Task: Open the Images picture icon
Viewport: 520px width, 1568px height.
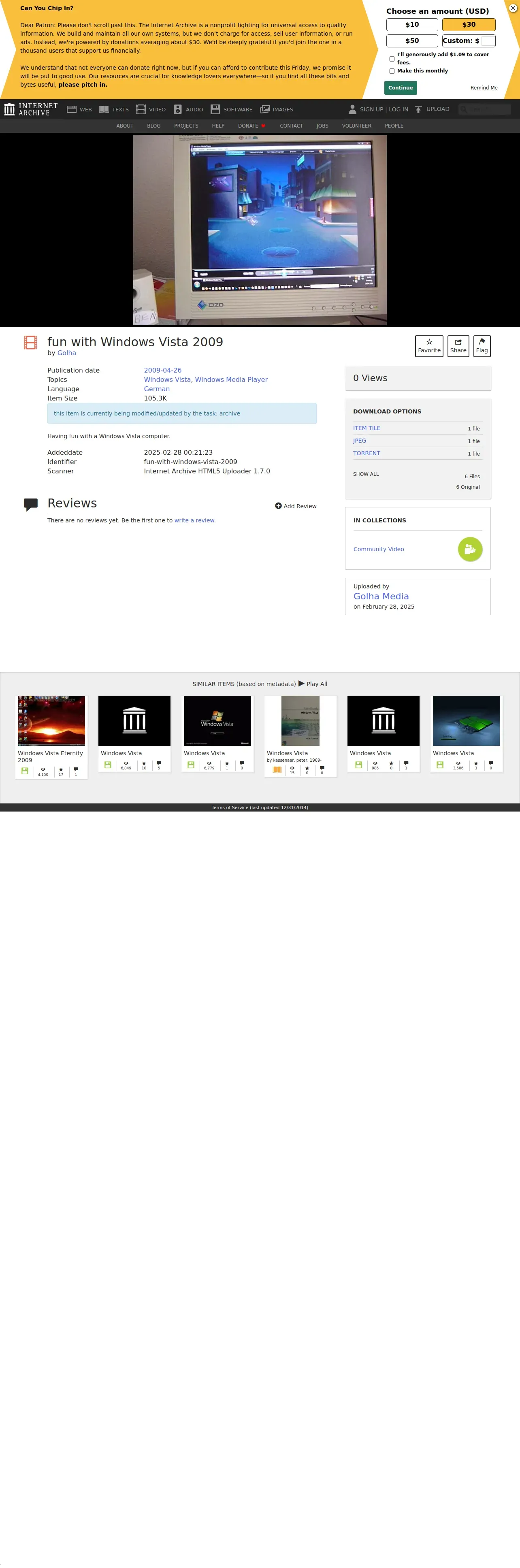Action: tap(265, 110)
